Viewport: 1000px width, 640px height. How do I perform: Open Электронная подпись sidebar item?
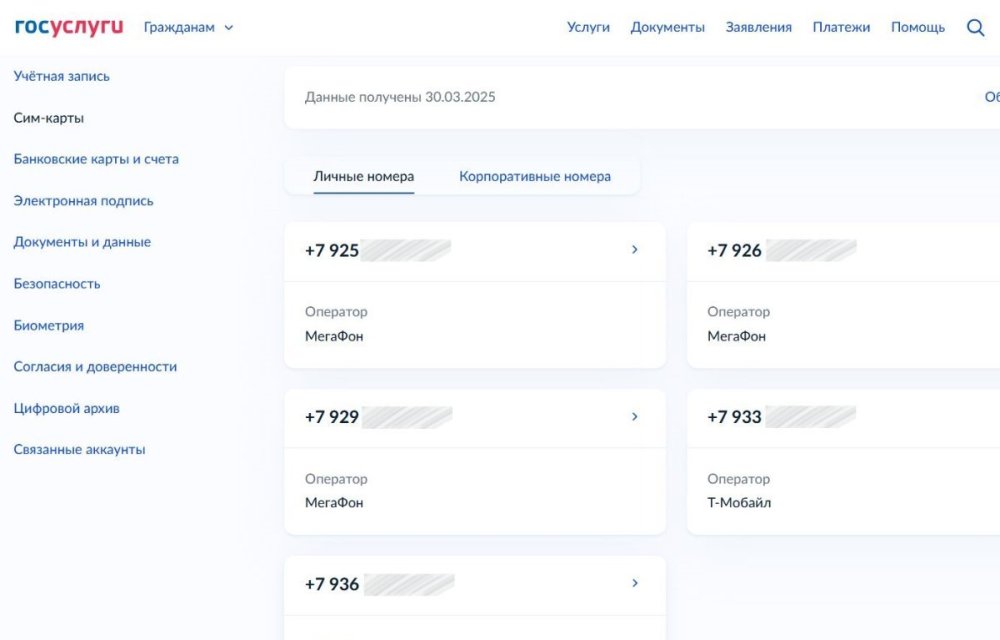(84, 201)
